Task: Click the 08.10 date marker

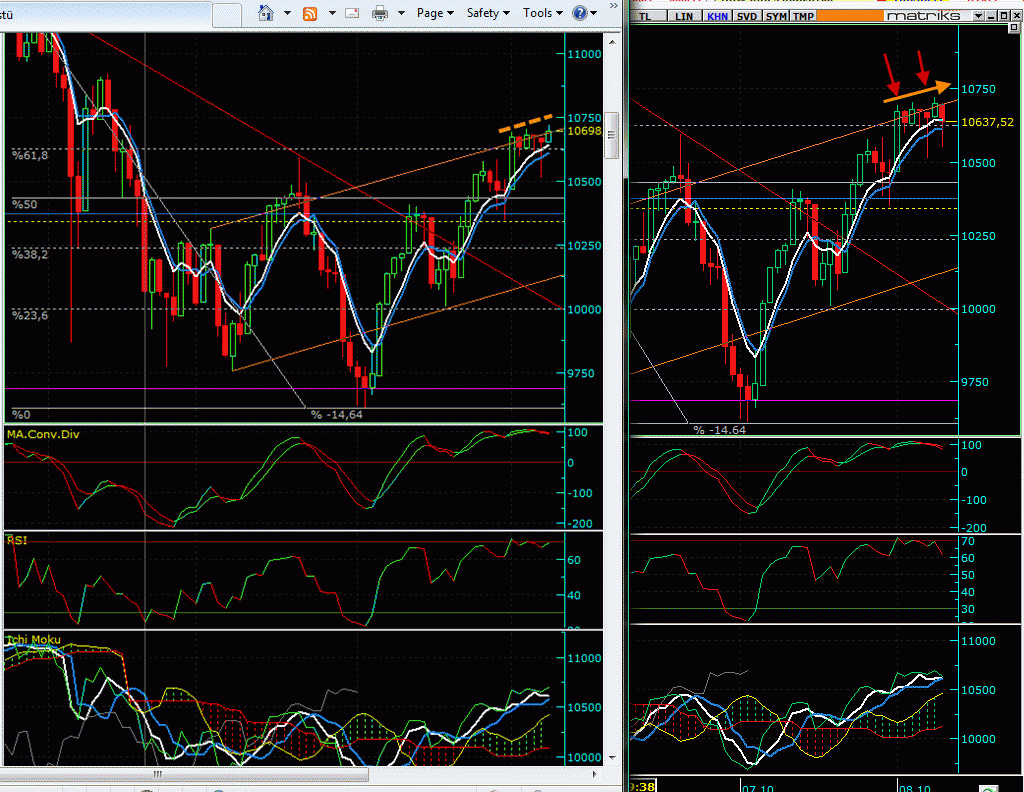Action: (915, 787)
